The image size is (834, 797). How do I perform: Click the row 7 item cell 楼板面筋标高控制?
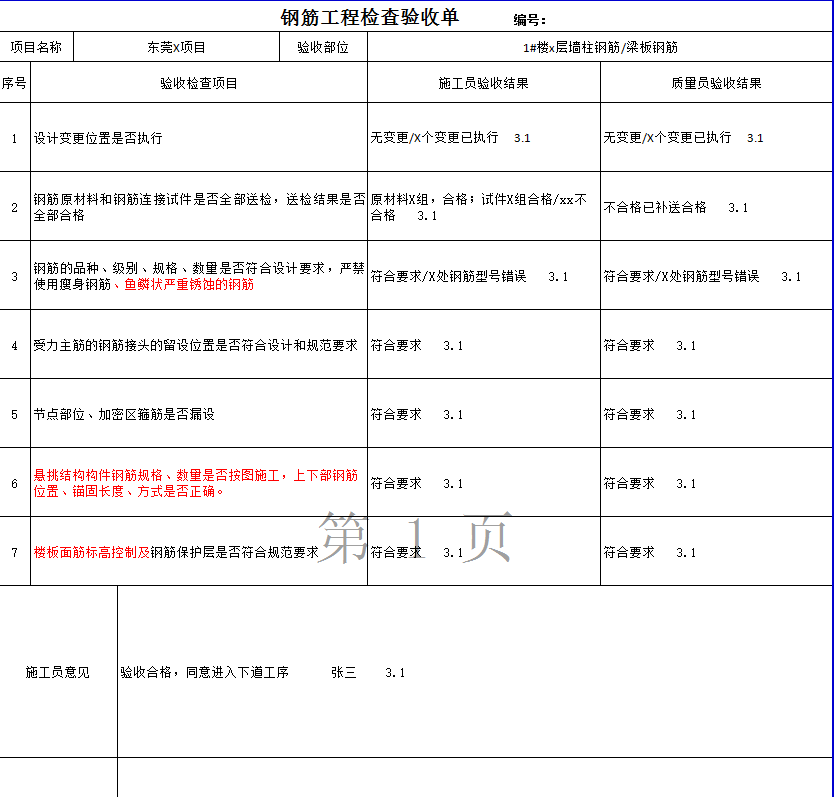(199, 552)
